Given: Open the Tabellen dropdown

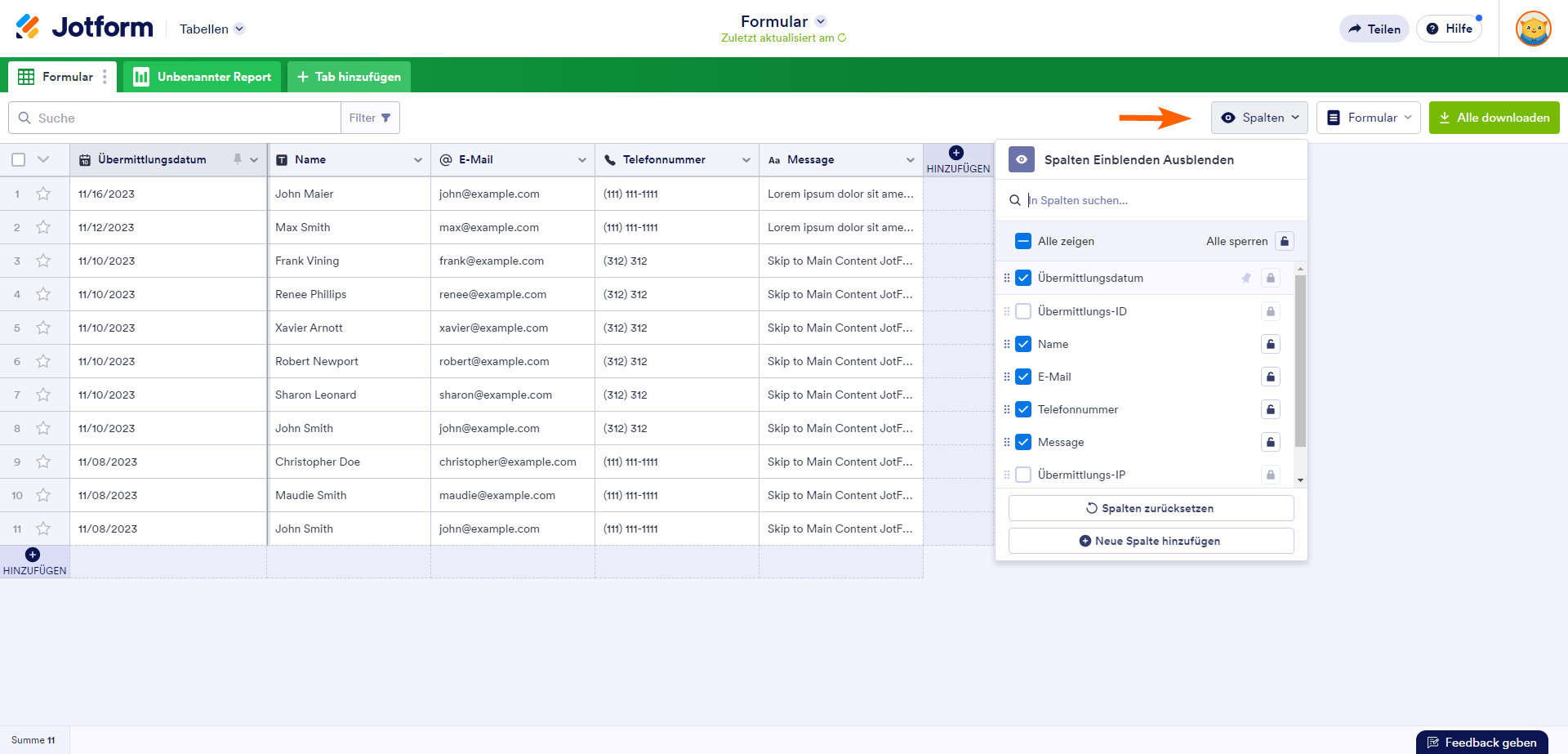Looking at the screenshot, I should pos(212,29).
